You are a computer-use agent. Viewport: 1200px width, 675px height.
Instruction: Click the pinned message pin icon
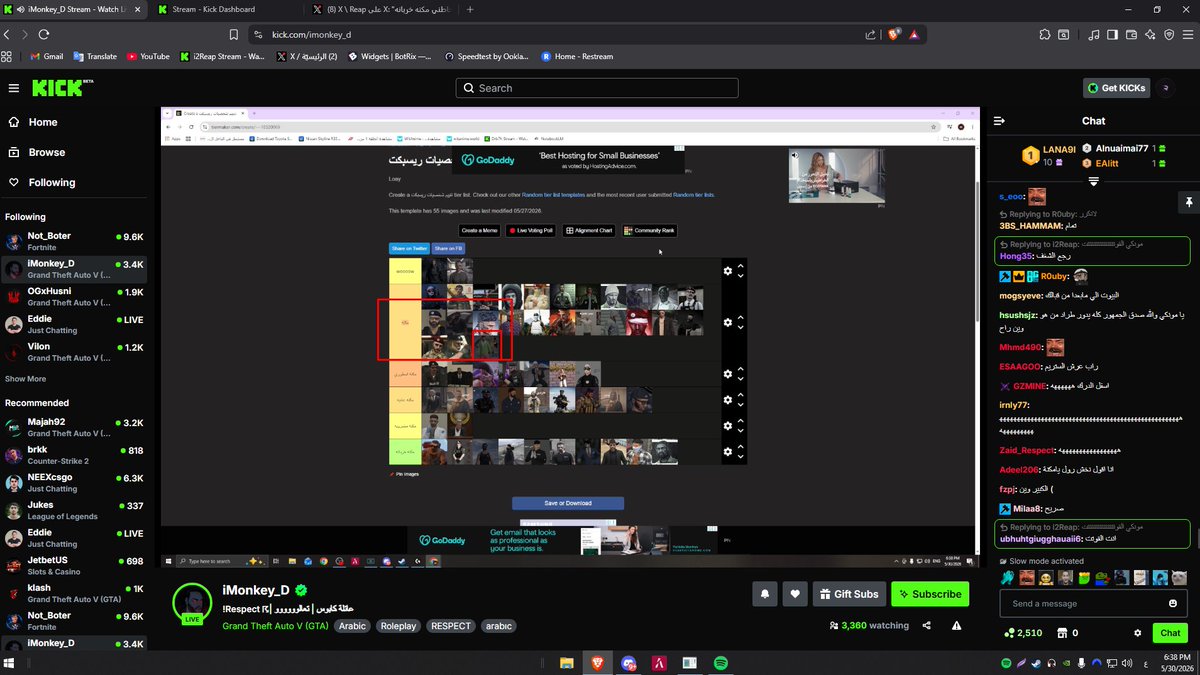[1189, 201]
